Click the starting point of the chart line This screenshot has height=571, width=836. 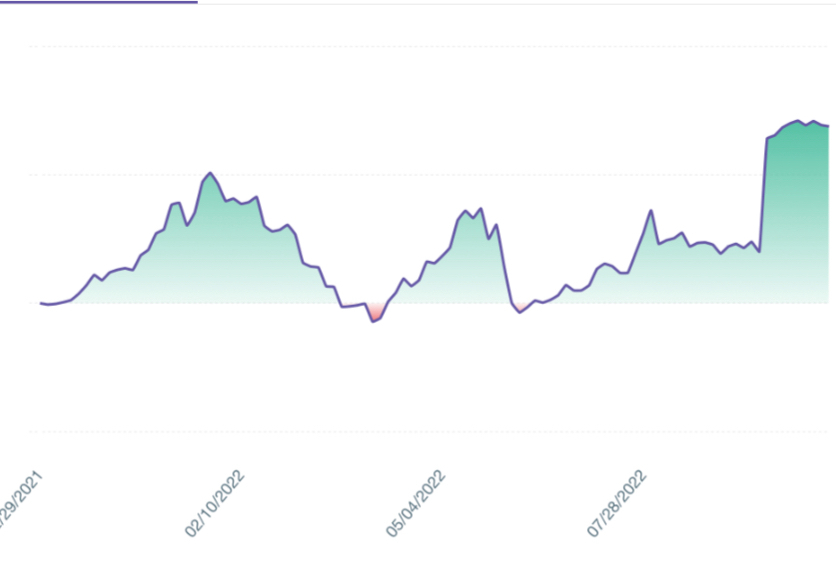(41, 303)
